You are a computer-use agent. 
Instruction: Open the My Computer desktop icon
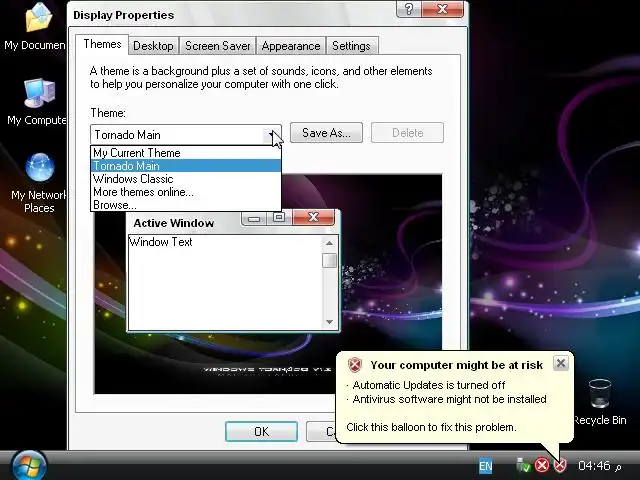coord(38,102)
